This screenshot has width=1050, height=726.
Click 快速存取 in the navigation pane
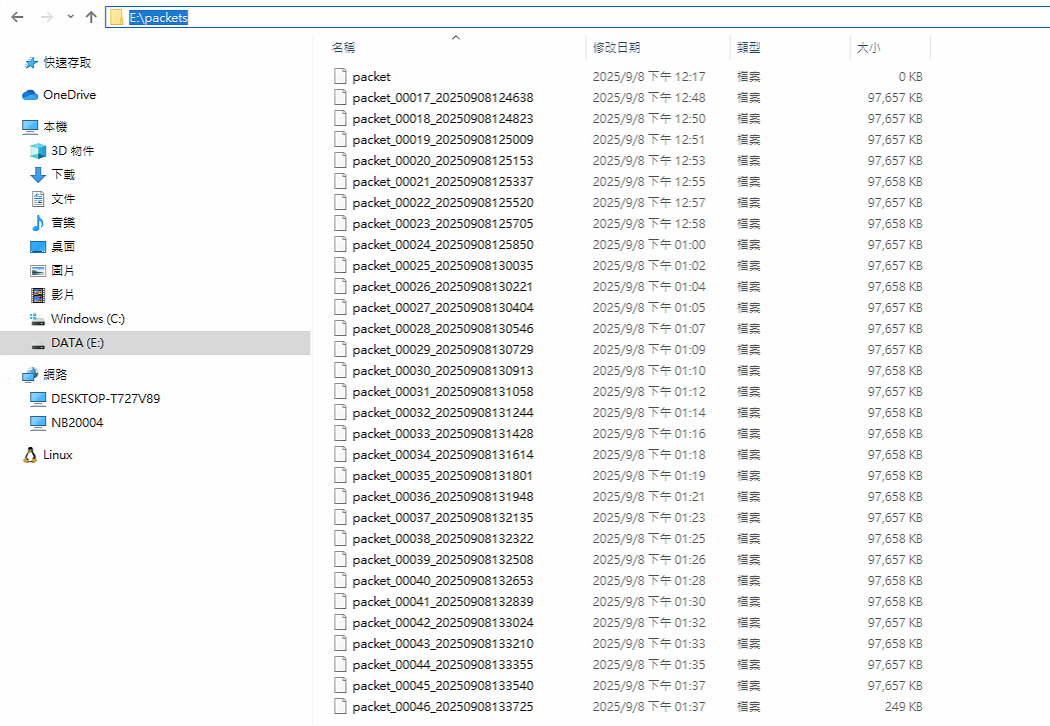coord(67,62)
